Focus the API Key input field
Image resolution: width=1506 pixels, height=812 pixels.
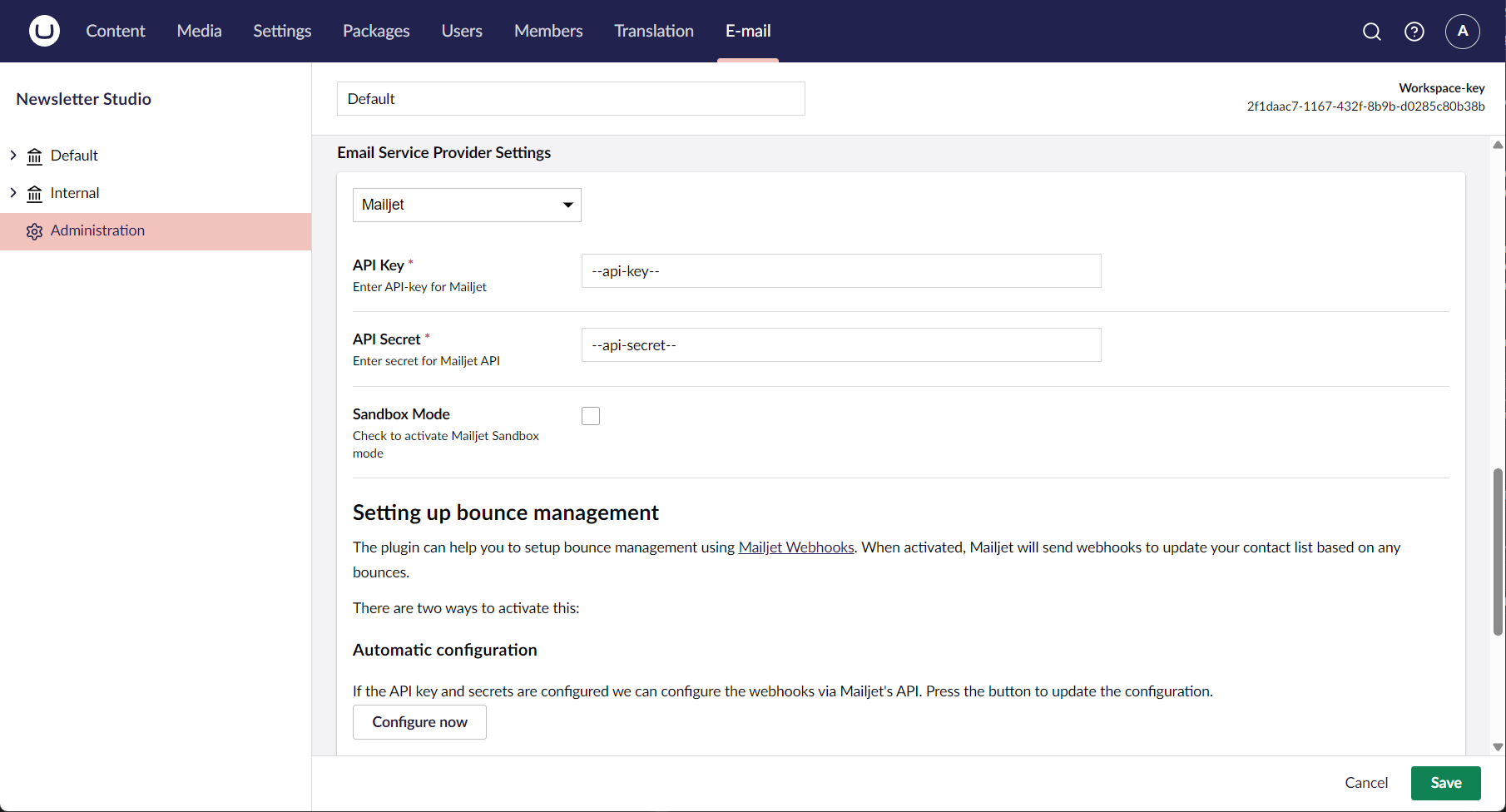coord(841,271)
